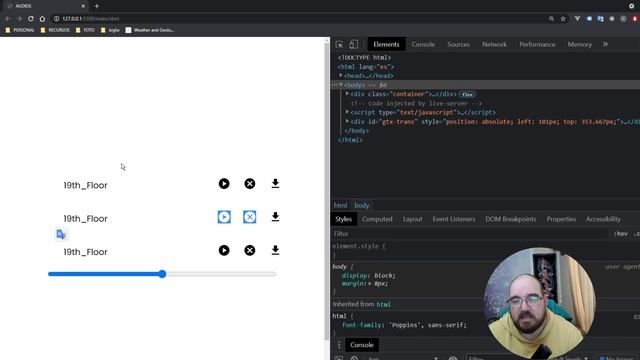Open the DevTools drawer three-dot menu

pyautogui.click(x=339, y=345)
